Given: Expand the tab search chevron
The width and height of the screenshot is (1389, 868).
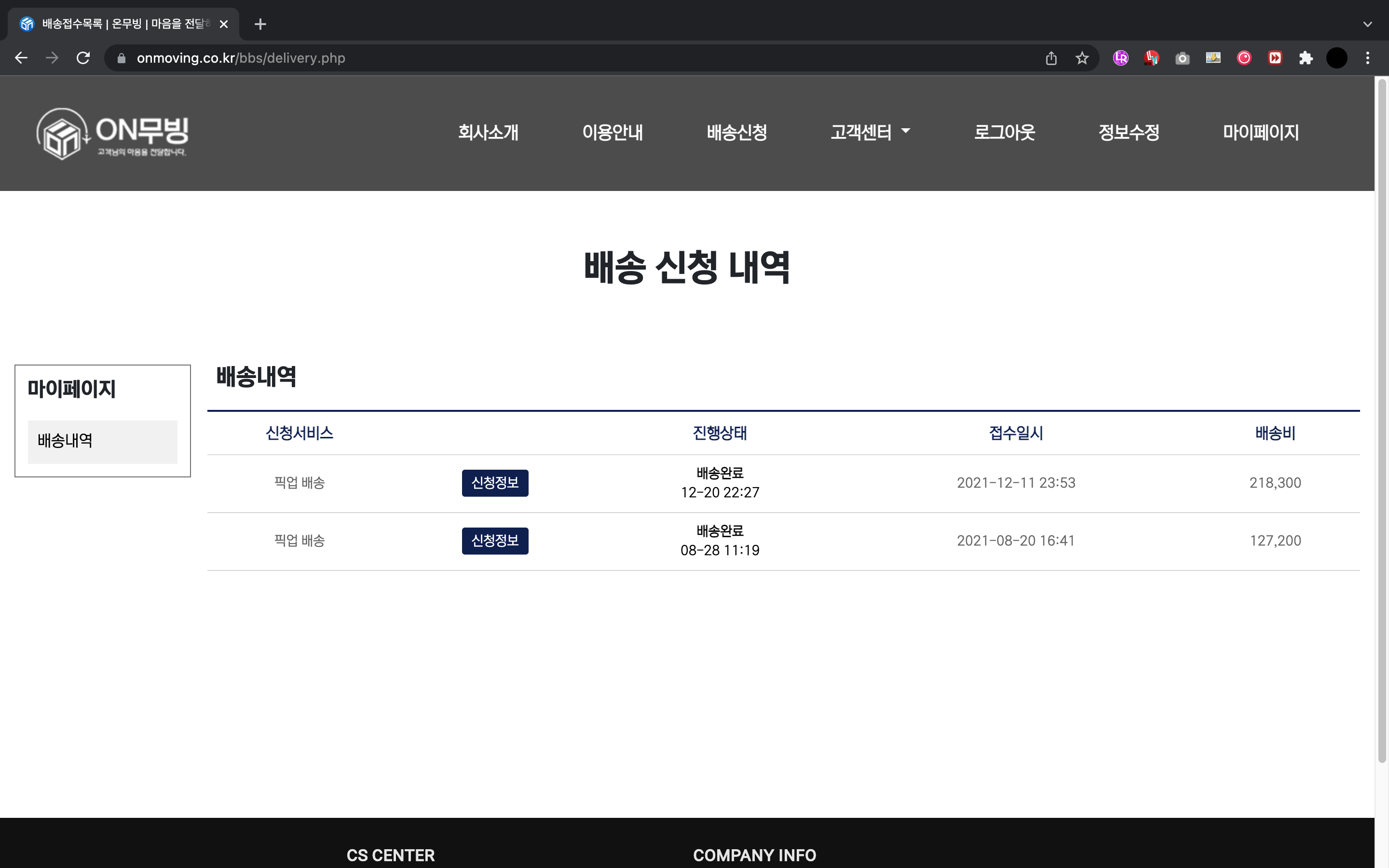Looking at the screenshot, I should pos(1367,24).
